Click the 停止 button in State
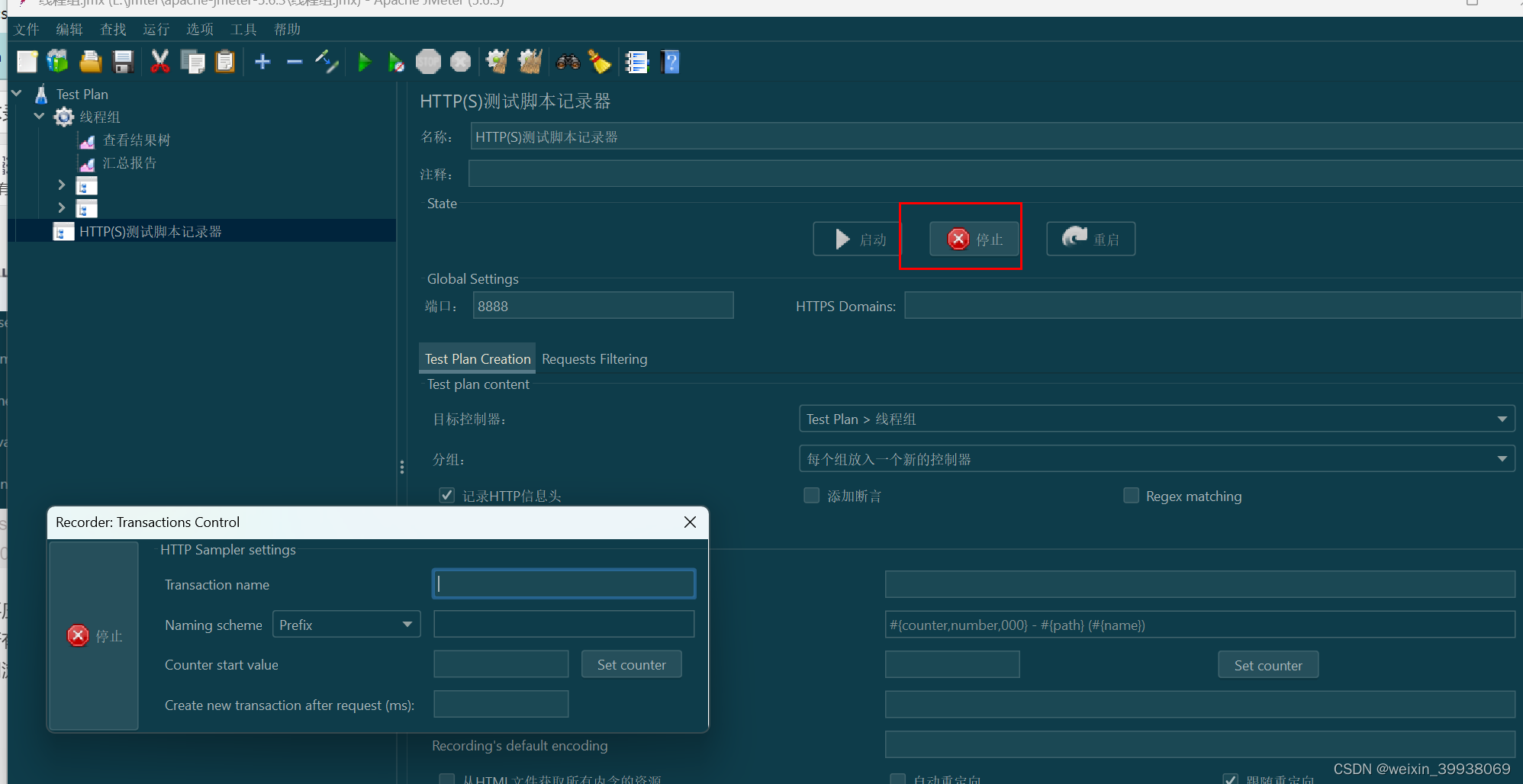 (974, 239)
